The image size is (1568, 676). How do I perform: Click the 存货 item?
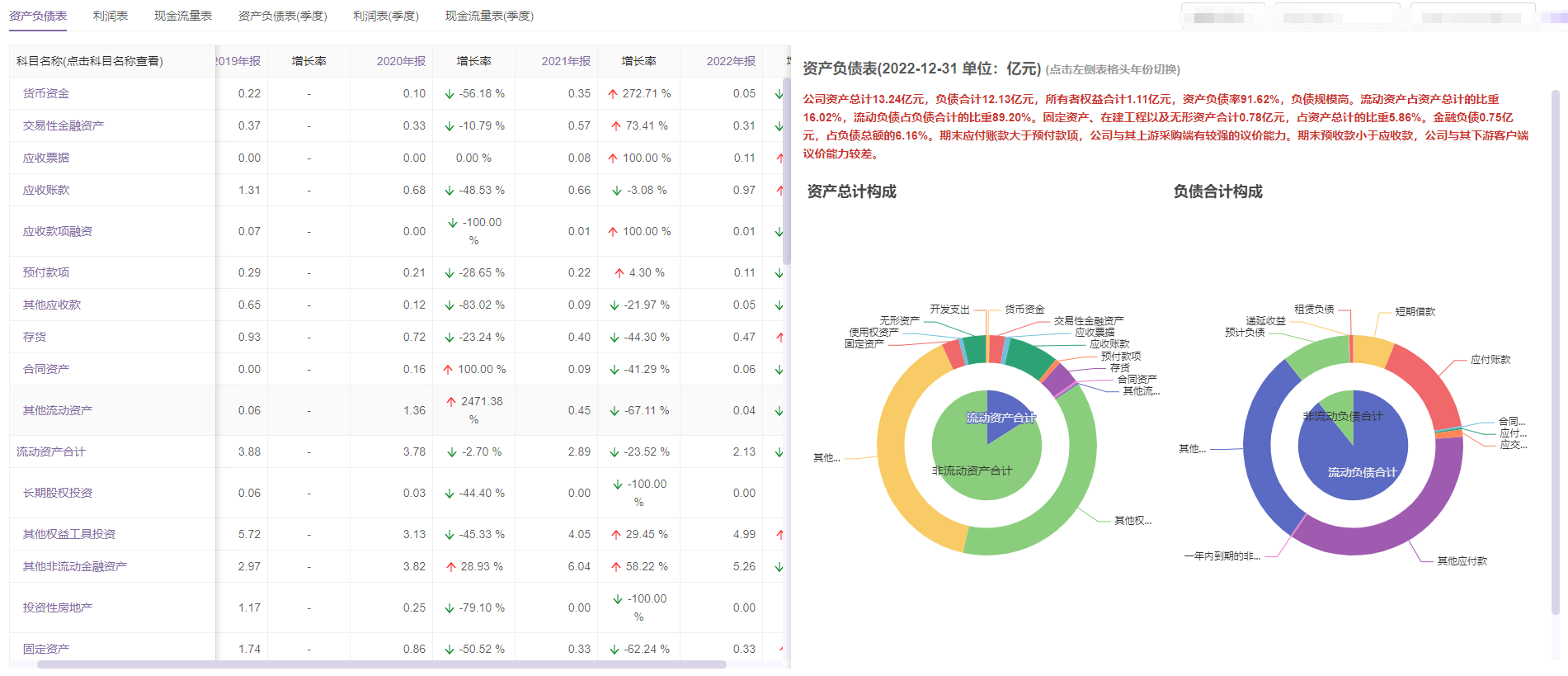35,337
